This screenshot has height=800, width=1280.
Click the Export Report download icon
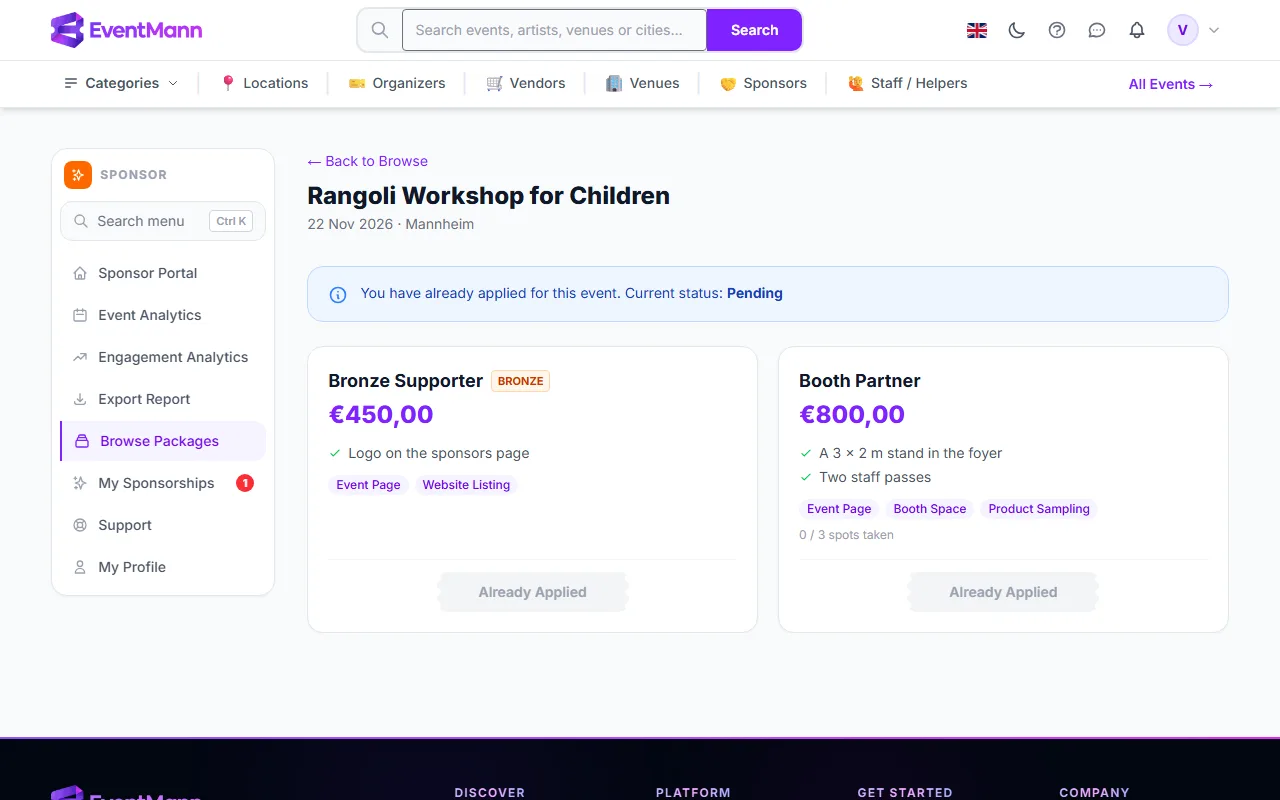pyautogui.click(x=80, y=399)
